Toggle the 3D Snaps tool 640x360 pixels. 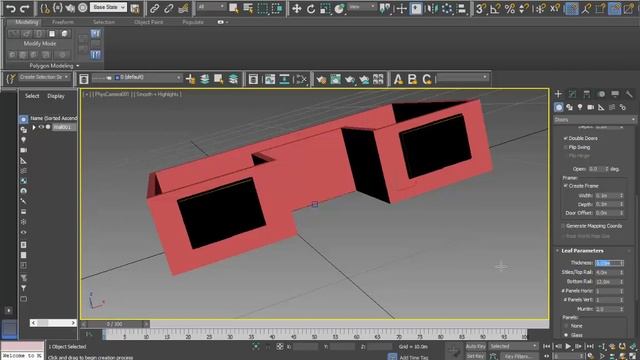coord(481,9)
